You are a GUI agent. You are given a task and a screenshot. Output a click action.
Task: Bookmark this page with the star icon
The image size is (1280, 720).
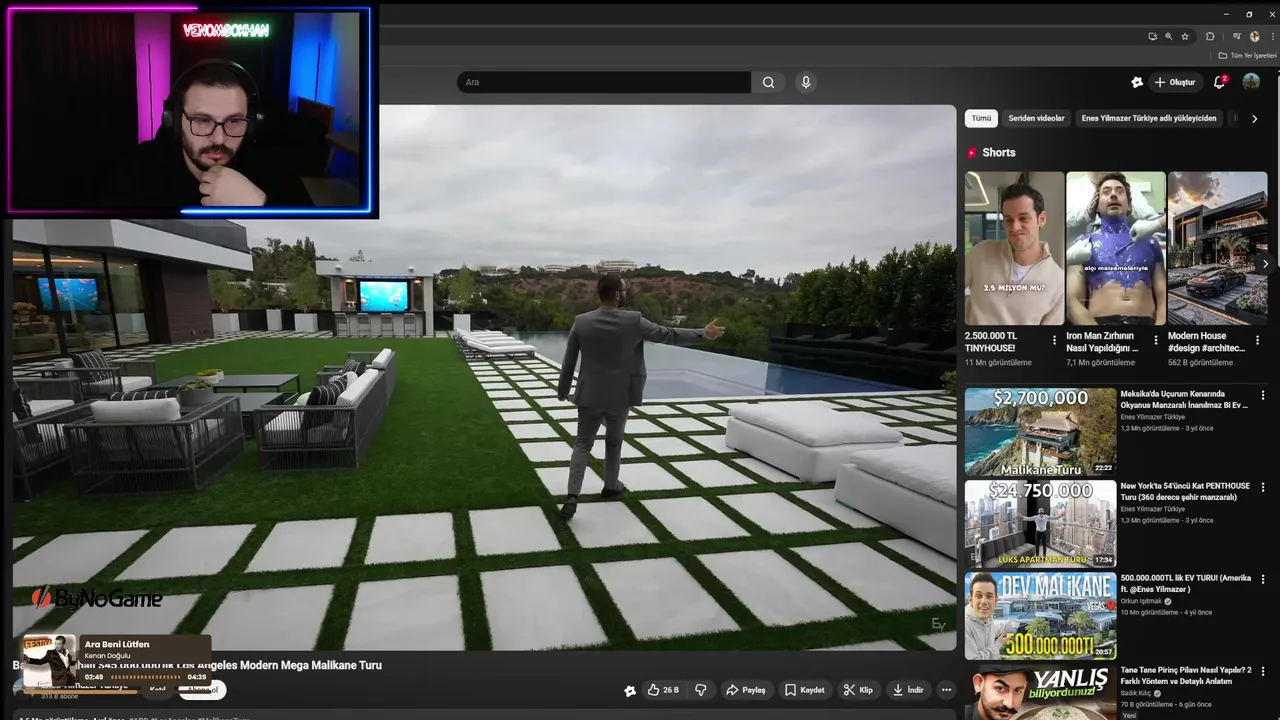1185,36
